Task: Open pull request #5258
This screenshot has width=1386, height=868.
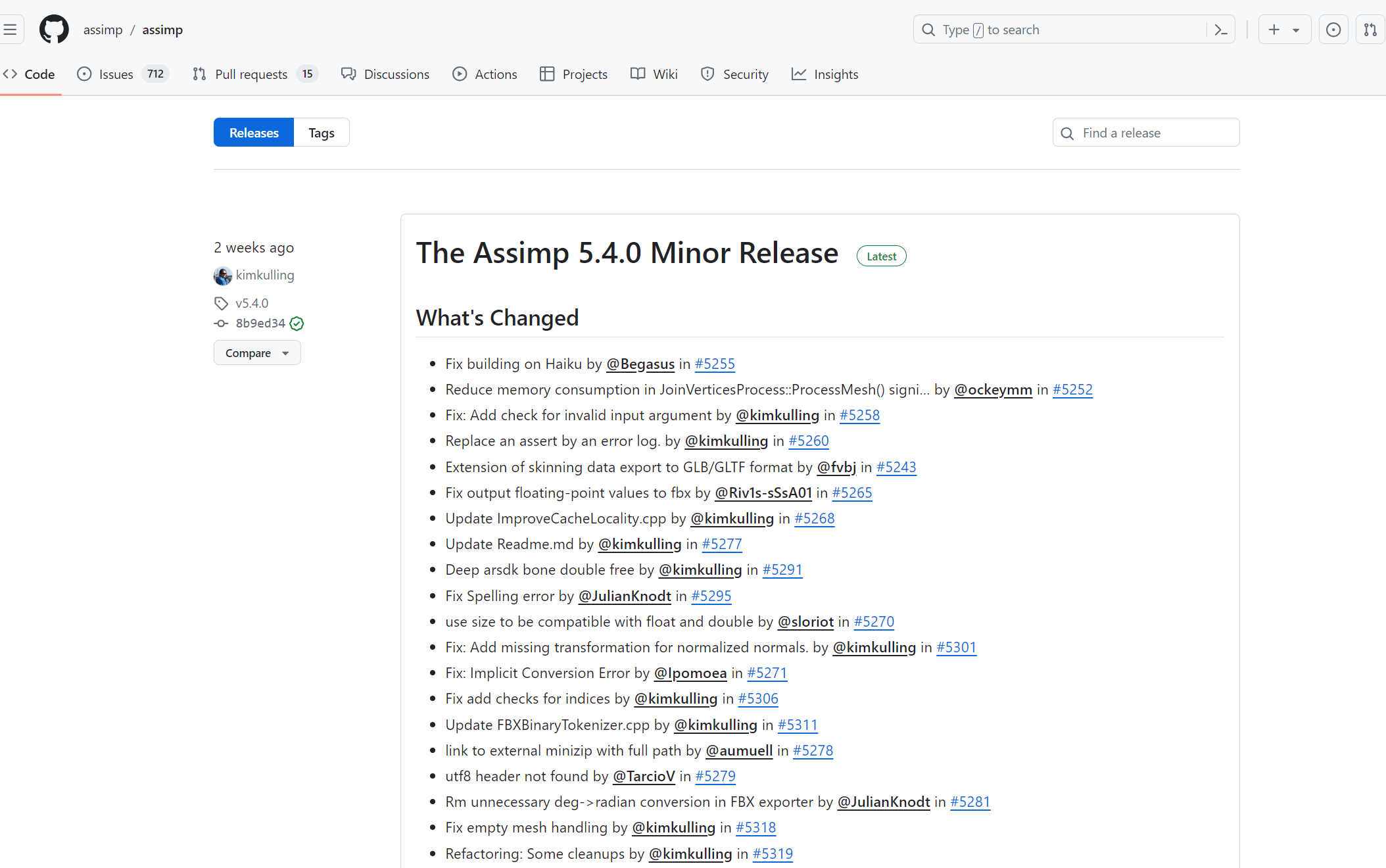Action: point(859,415)
